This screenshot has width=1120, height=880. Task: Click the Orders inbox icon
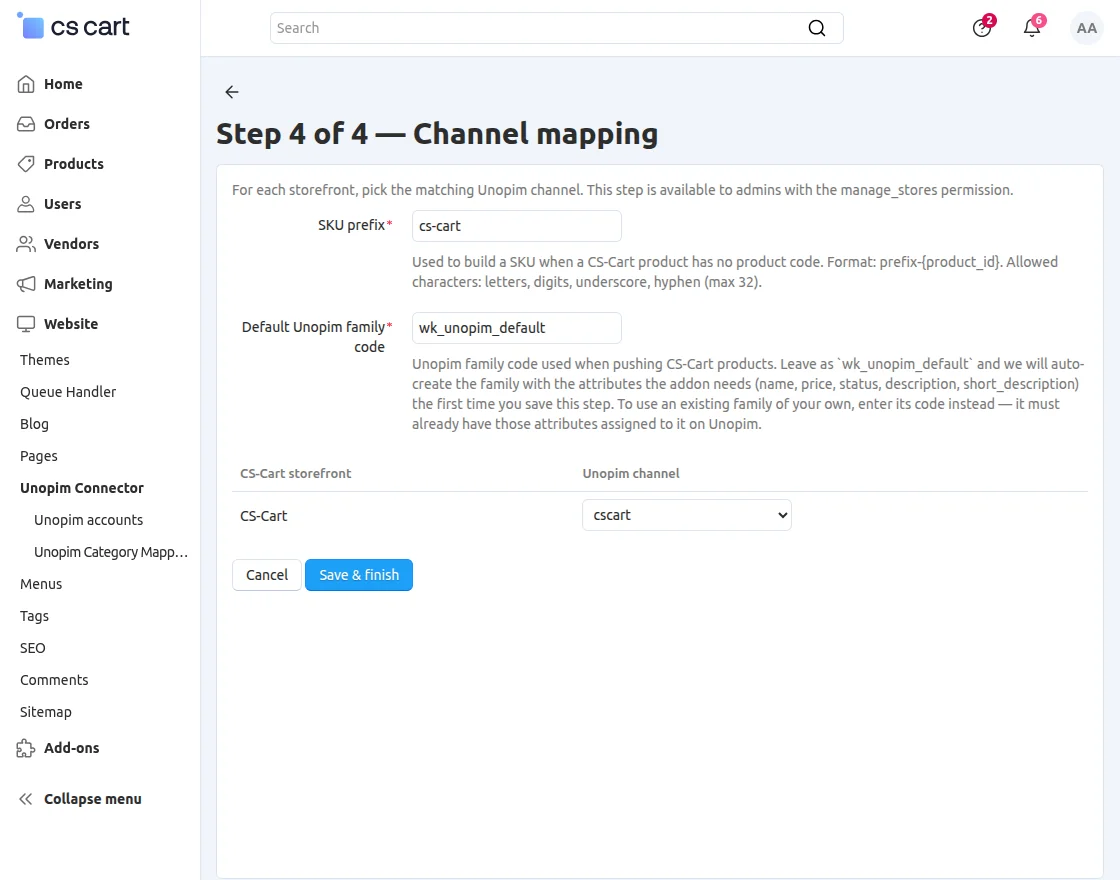point(26,124)
